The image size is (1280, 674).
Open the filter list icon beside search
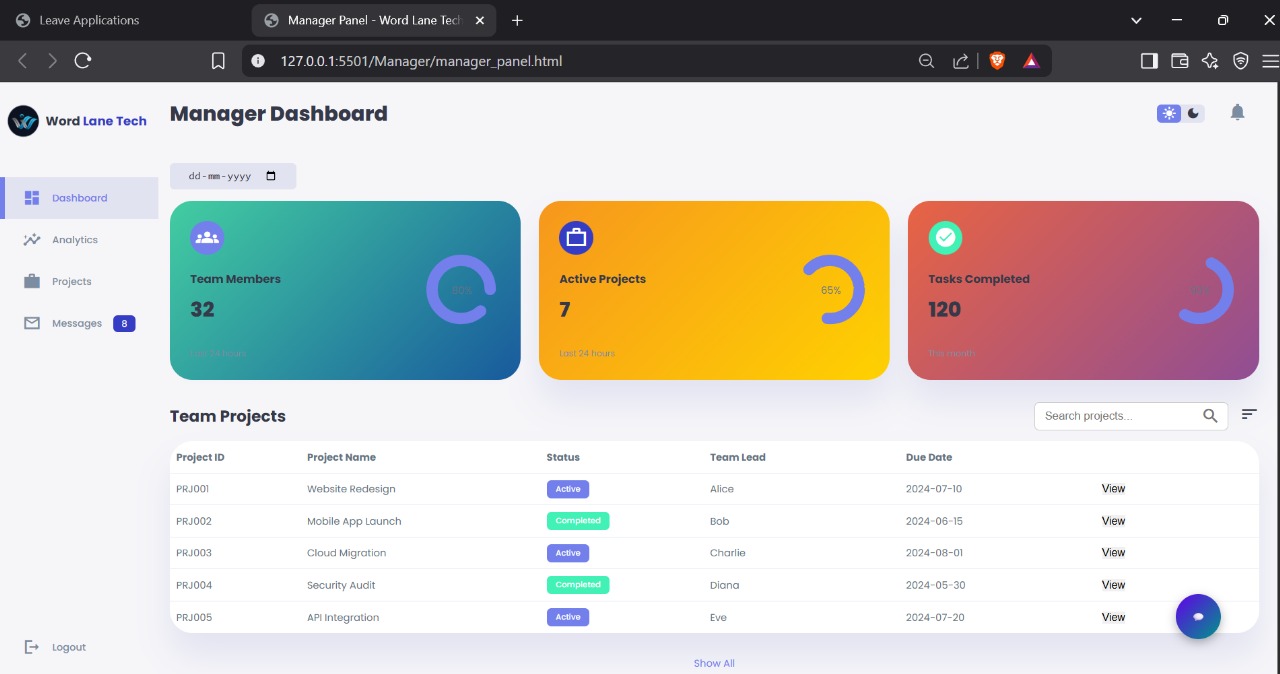[x=1249, y=414]
